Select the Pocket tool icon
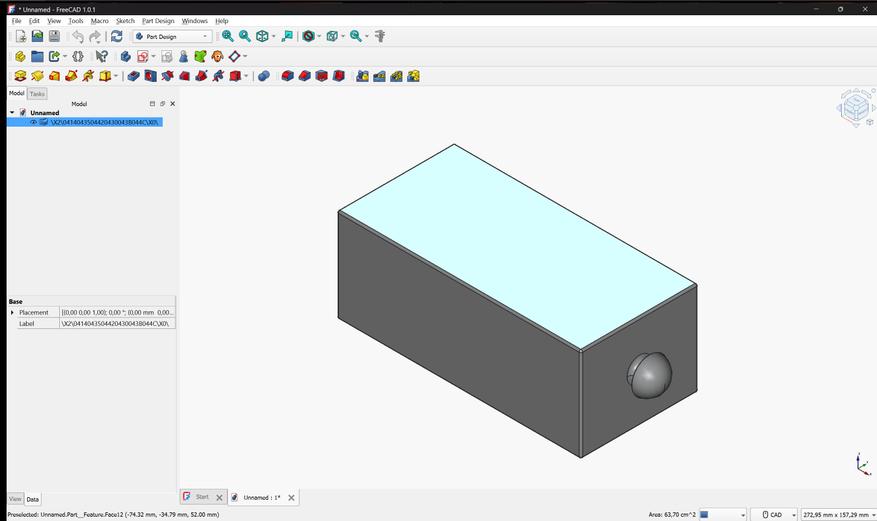This screenshot has width=877, height=521. tap(133, 76)
